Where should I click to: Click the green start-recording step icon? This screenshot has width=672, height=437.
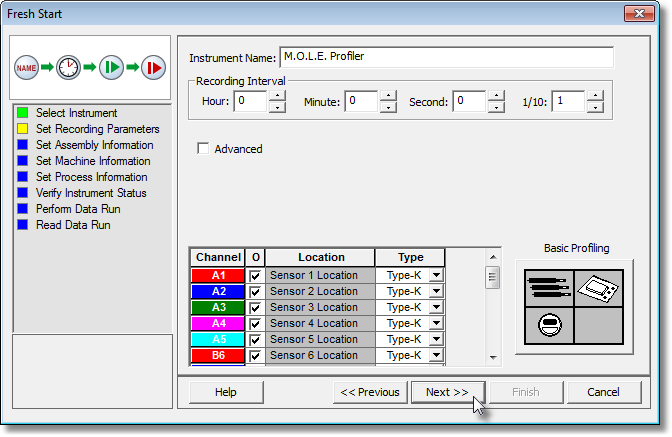coord(111,67)
